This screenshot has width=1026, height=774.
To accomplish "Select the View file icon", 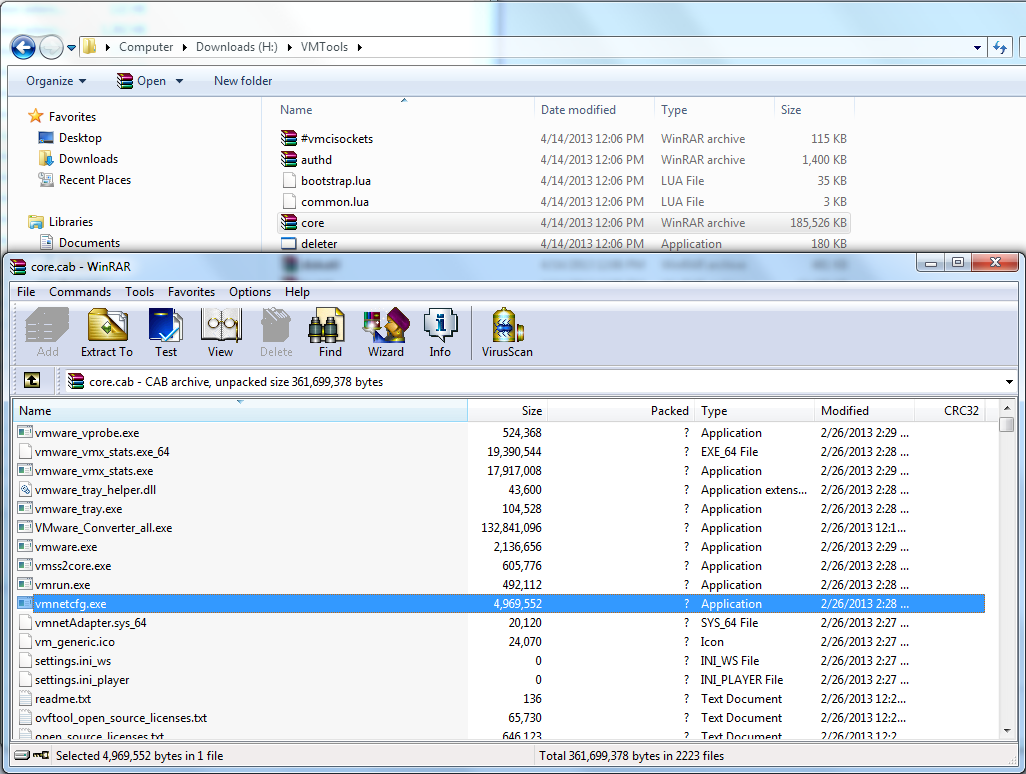I will (220, 332).
